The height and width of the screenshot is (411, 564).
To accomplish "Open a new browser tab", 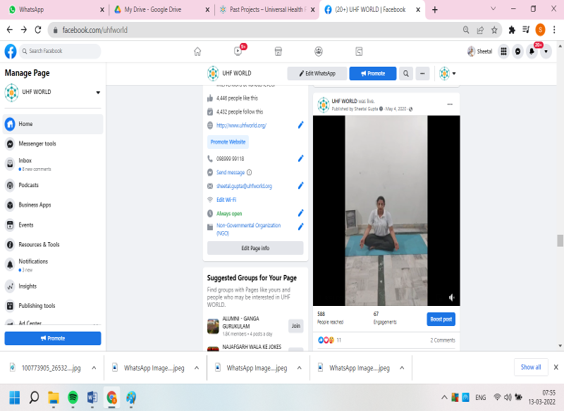I will [435, 10].
